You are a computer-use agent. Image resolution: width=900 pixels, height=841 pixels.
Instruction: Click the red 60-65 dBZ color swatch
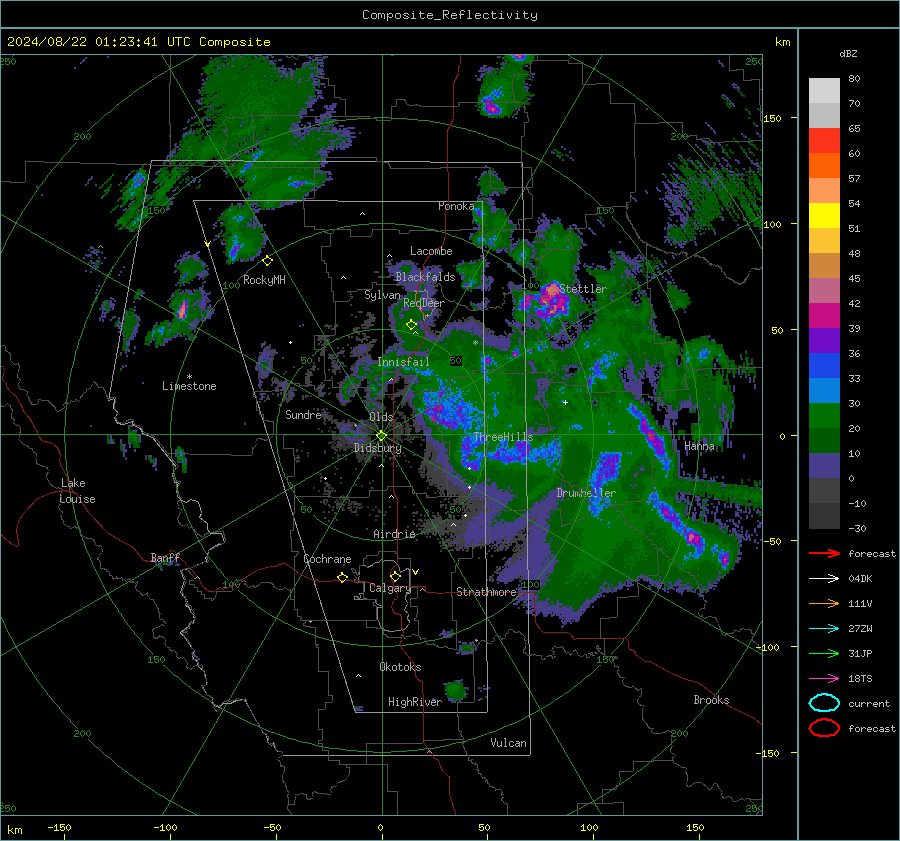[x=824, y=141]
